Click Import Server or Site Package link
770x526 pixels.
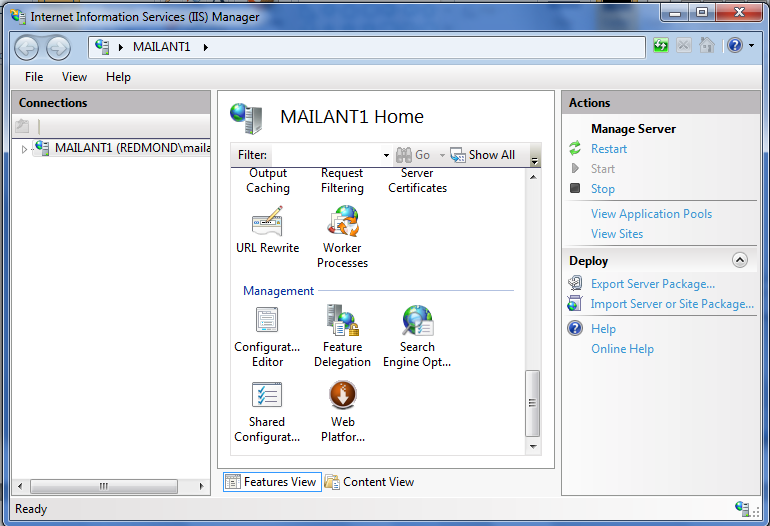pyautogui.click(x=672, y=304)
